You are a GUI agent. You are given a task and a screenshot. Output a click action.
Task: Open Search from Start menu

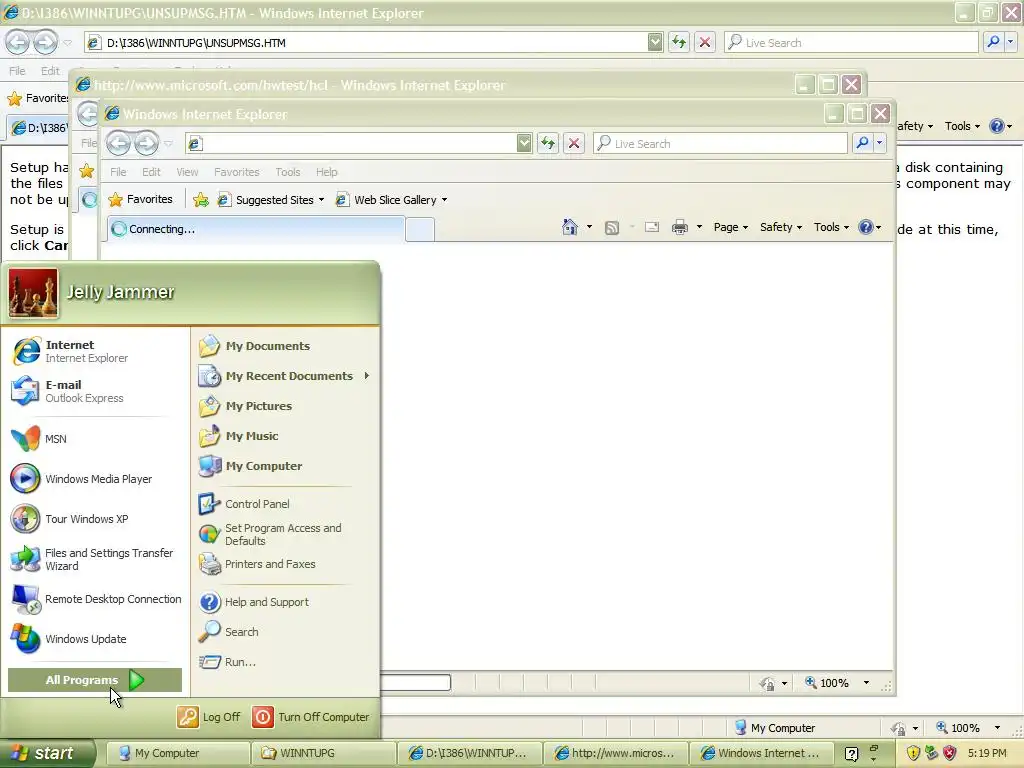(285, 632)
